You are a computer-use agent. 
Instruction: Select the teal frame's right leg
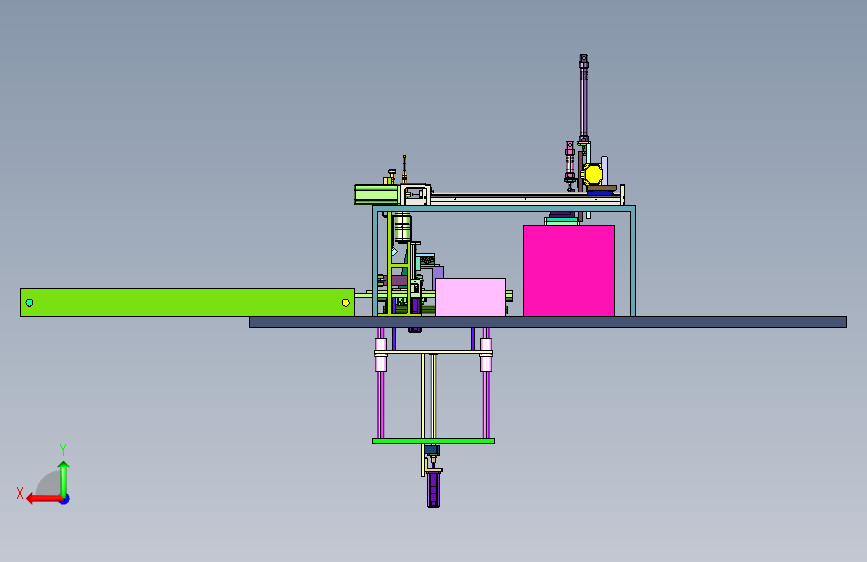(x=633, y=263)
